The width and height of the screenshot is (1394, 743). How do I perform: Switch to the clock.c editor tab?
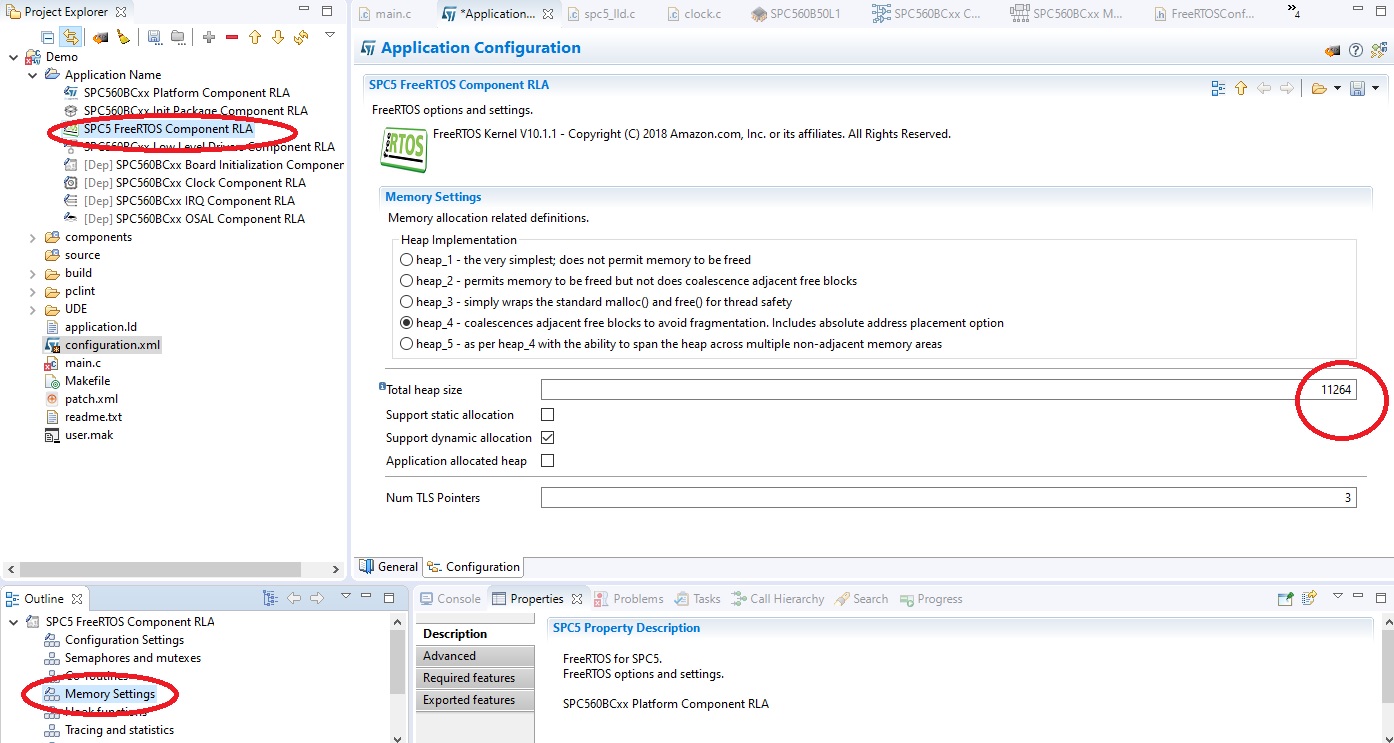(x=693, y=14)
